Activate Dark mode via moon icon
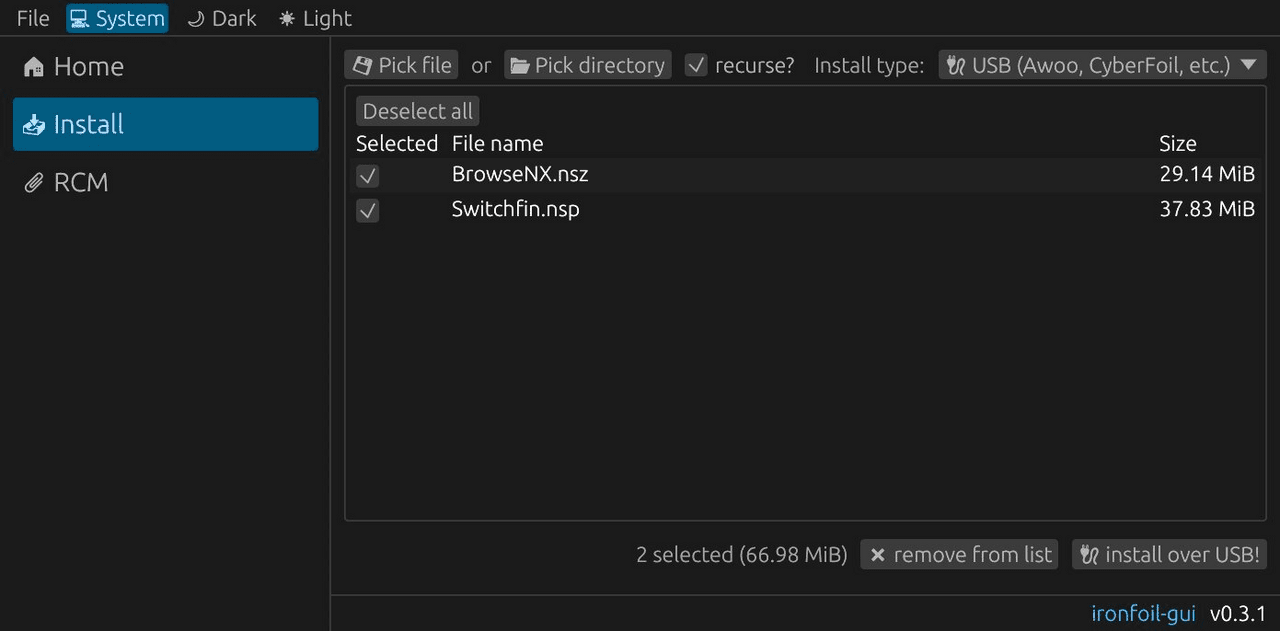This screenshot has height=631, width=1280. (x=195, y=19)
